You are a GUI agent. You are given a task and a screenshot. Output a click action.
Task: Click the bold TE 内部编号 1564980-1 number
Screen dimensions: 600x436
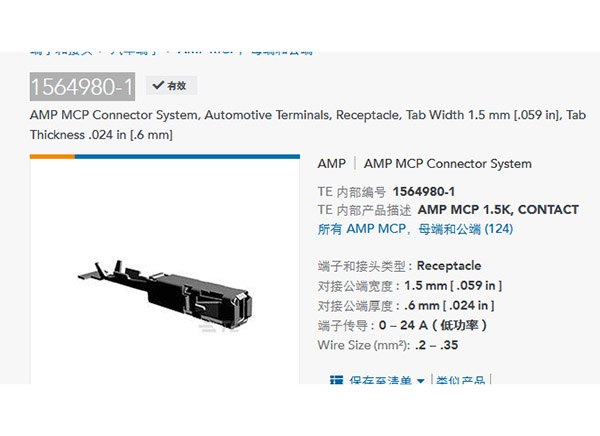tap(424, 191)
